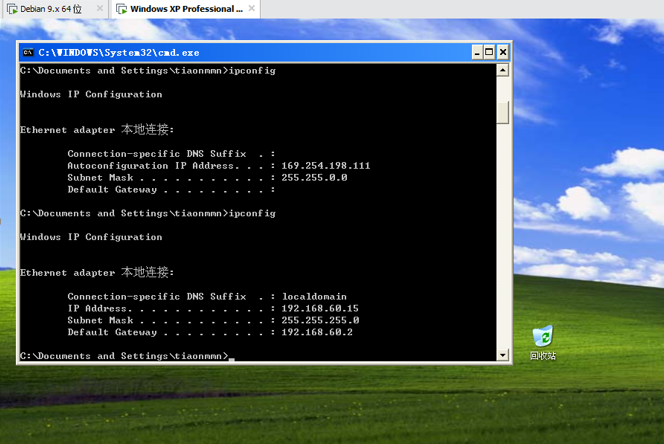Screen dimensions: 664x444
Task: Select the Recycle Bin desktop icon
Action: [543, 343]
